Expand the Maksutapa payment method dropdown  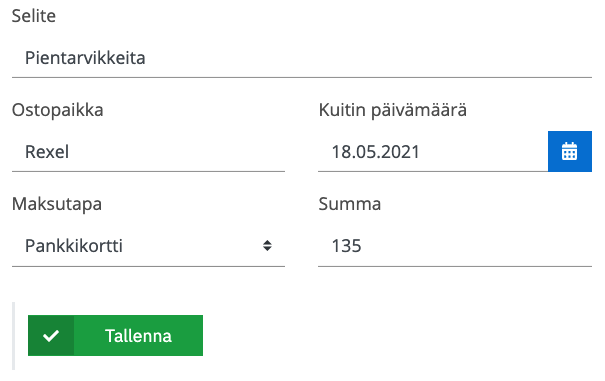[x=148, y=246]
